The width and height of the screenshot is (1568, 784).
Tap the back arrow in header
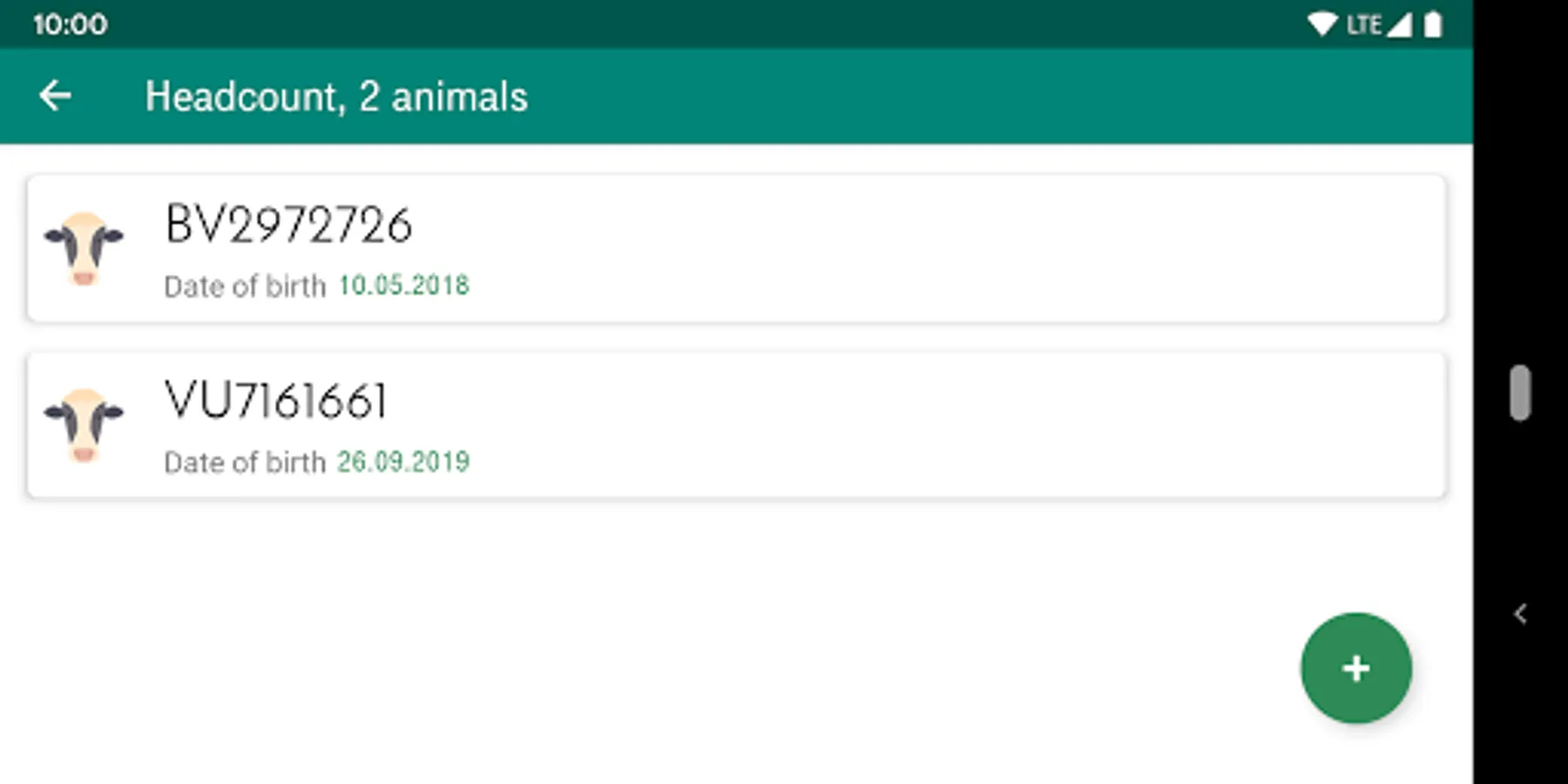coord(55,96)
